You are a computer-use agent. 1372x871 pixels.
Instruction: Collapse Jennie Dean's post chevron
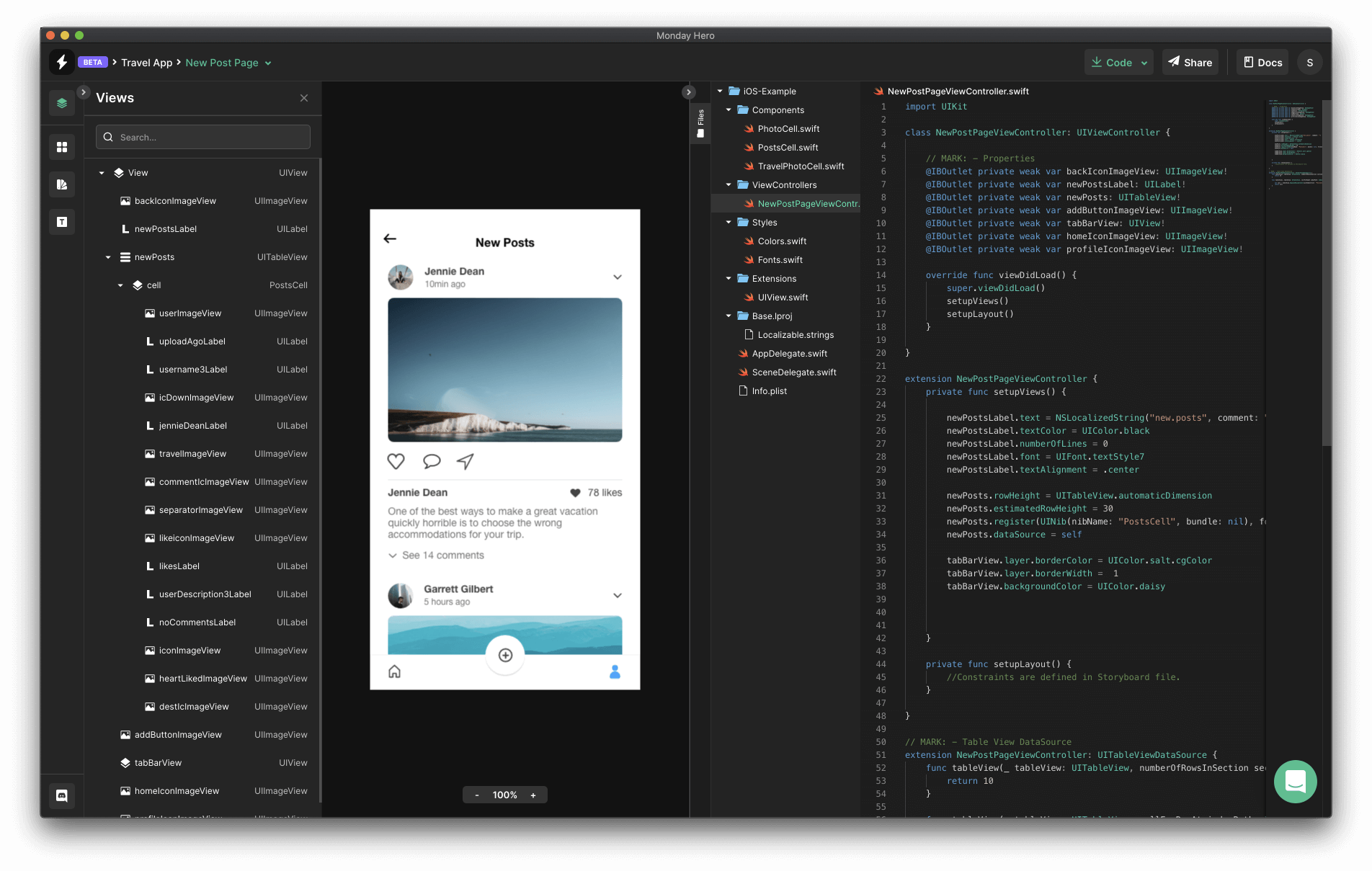pyautogui.click(x=617, y=277)
